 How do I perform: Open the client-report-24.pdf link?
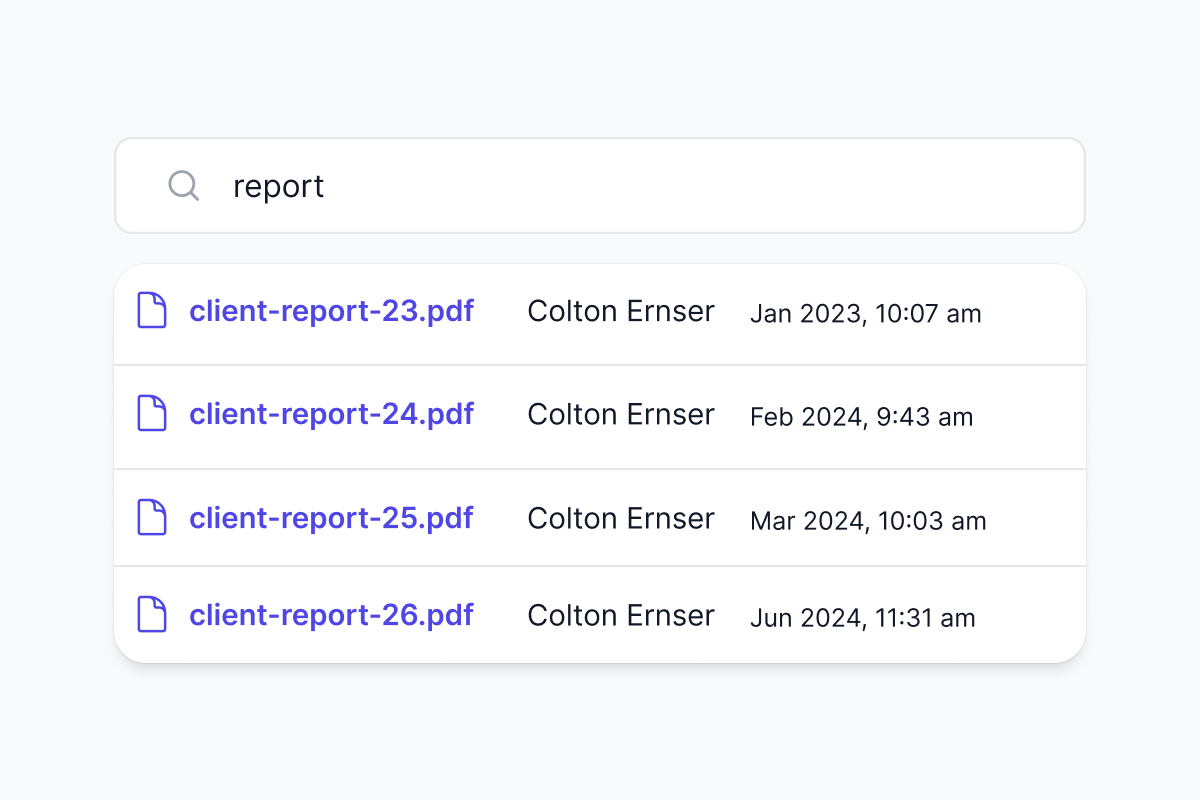click(x=331, y=414)
